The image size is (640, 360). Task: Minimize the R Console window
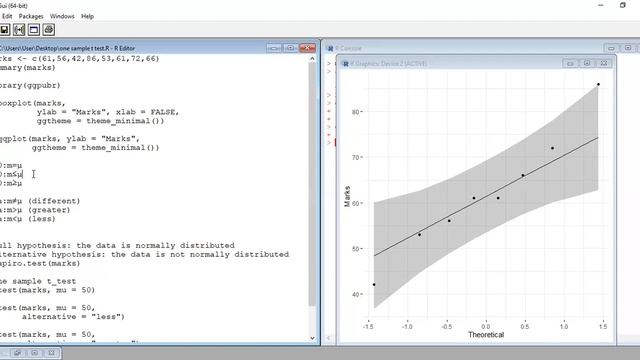coord(611,48)
